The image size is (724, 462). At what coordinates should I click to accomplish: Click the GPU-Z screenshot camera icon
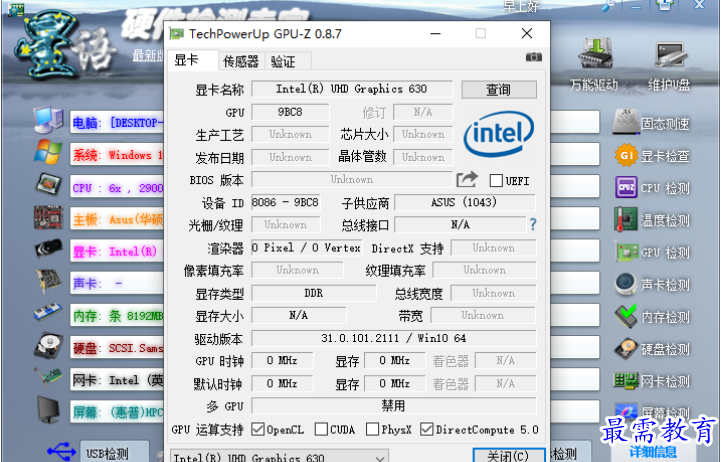click(x=533, y=57)
